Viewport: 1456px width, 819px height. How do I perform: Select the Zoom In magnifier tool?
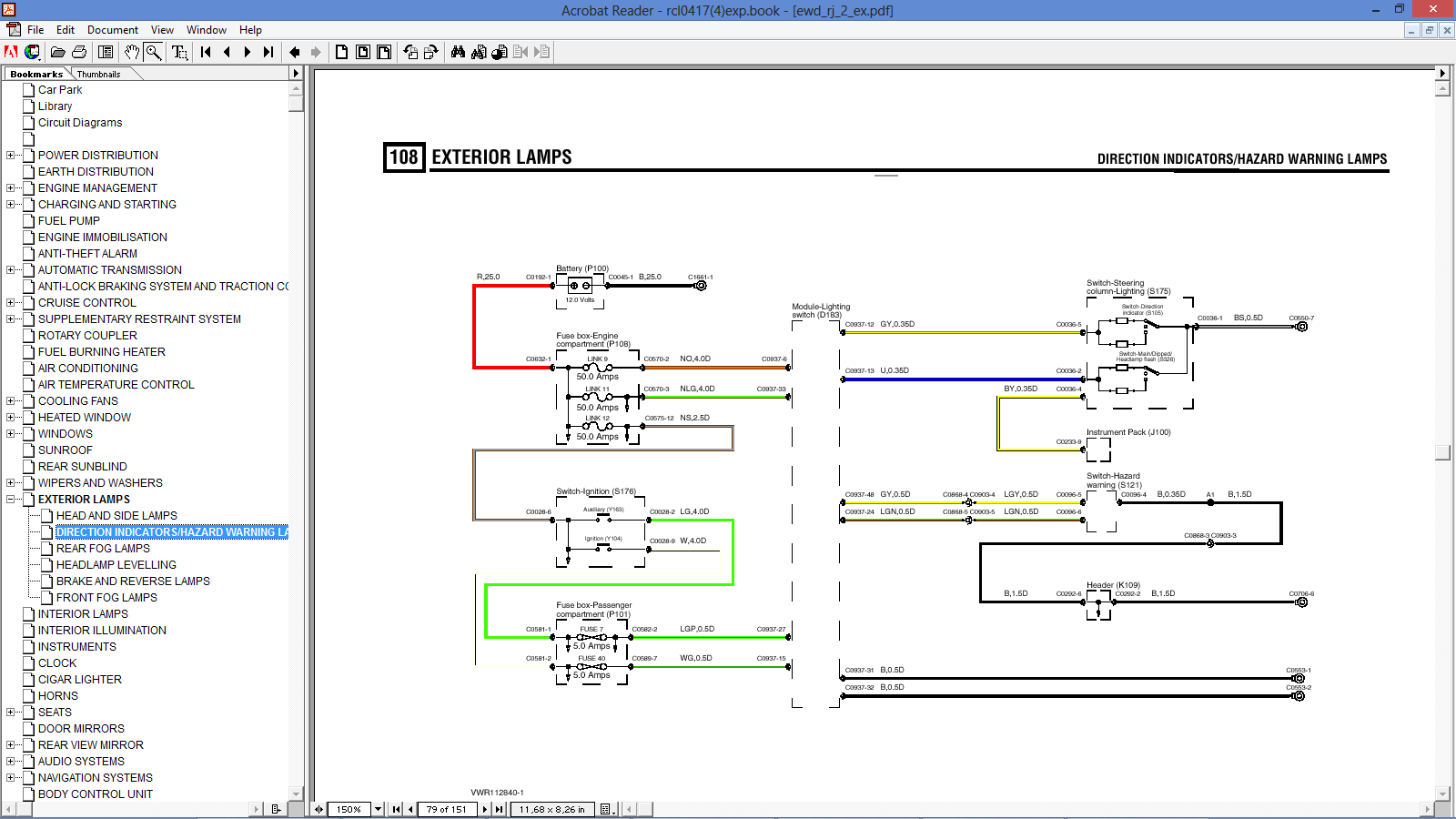coord(154,52)
